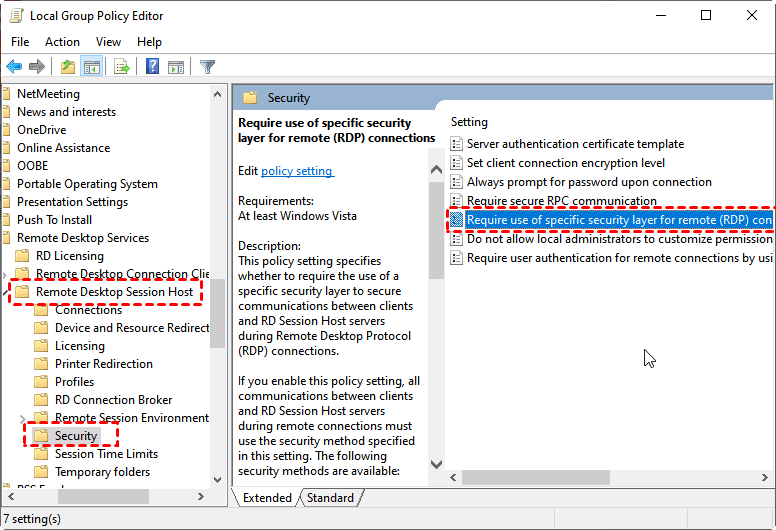The width and height of the screenshot is (776, 530).
Task: Click the Filter funnel toolbar icon
Action: point(207,66)
